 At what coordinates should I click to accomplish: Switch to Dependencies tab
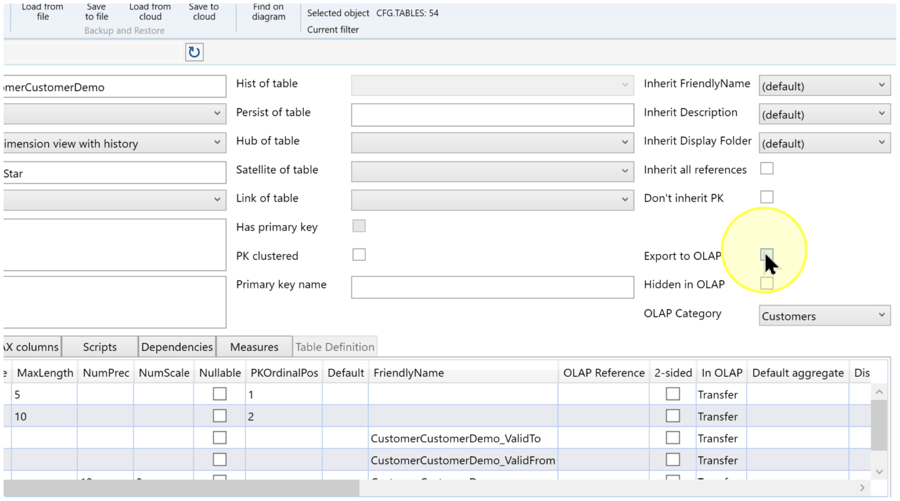pyautogui.click(x=177, y=347)
